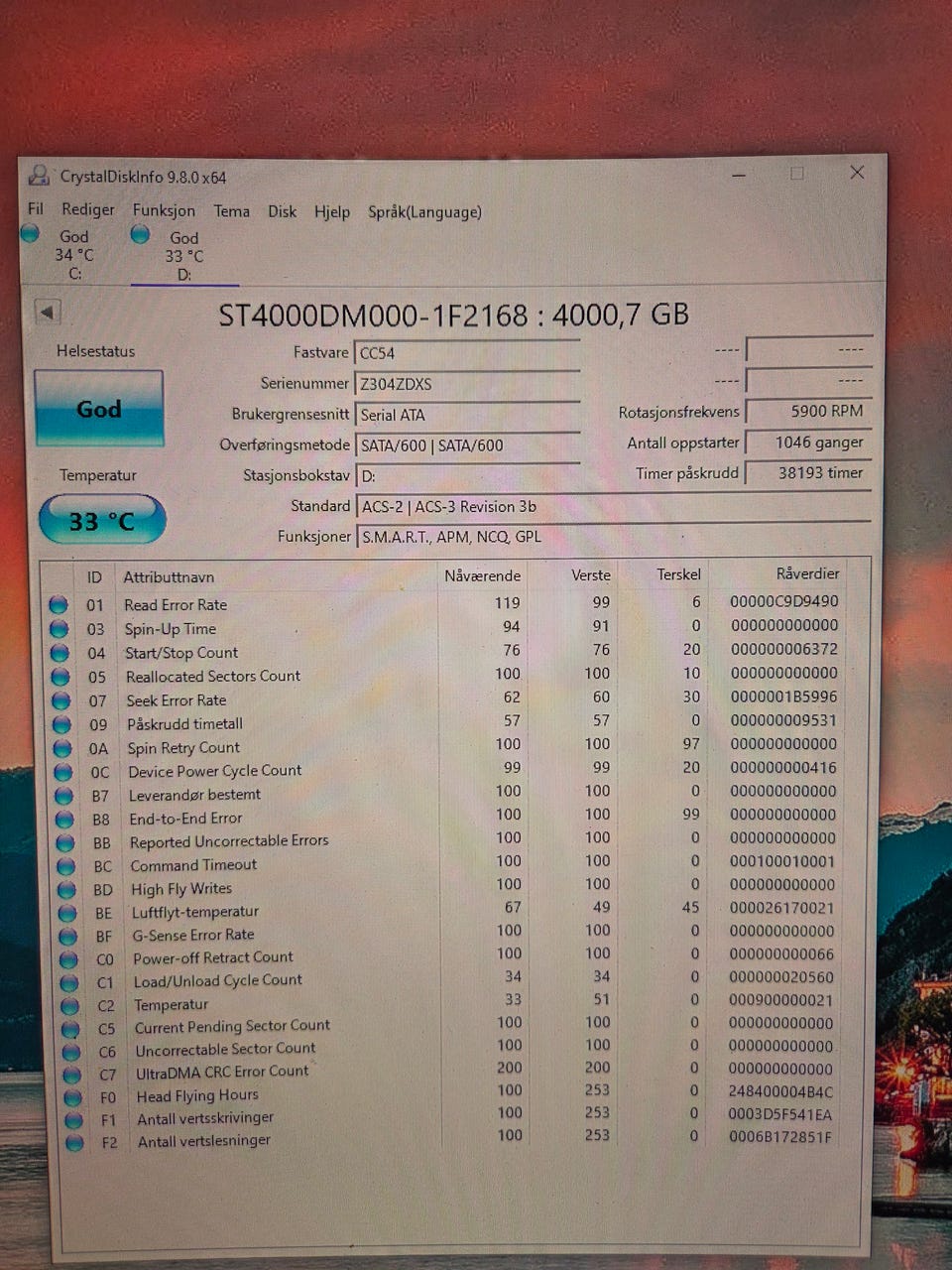Image resolution: width=952 pixels, height=1270 pixels.
Task: Click the Standard field ACS-2
Action: (x=613, y=507)
